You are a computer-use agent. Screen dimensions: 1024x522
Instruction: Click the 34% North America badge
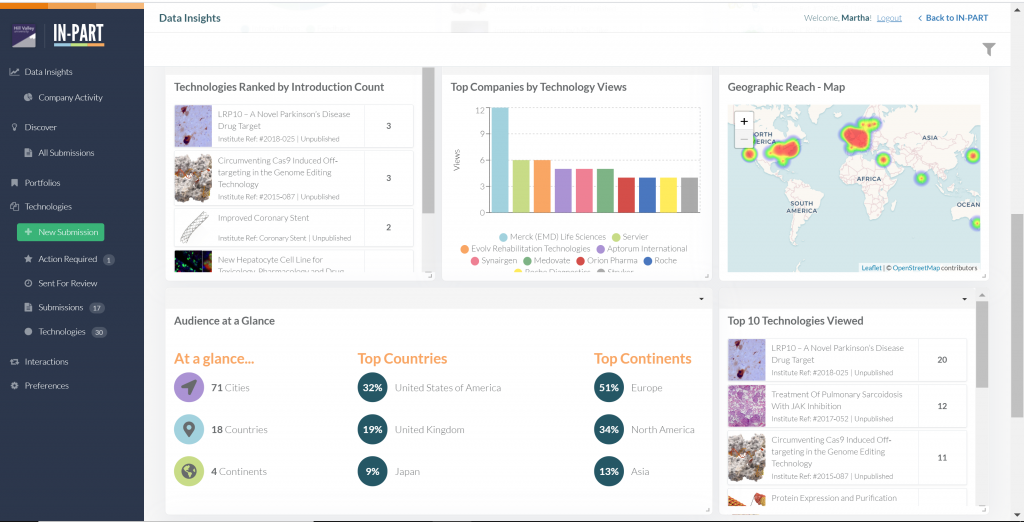(x=609, y=430)
